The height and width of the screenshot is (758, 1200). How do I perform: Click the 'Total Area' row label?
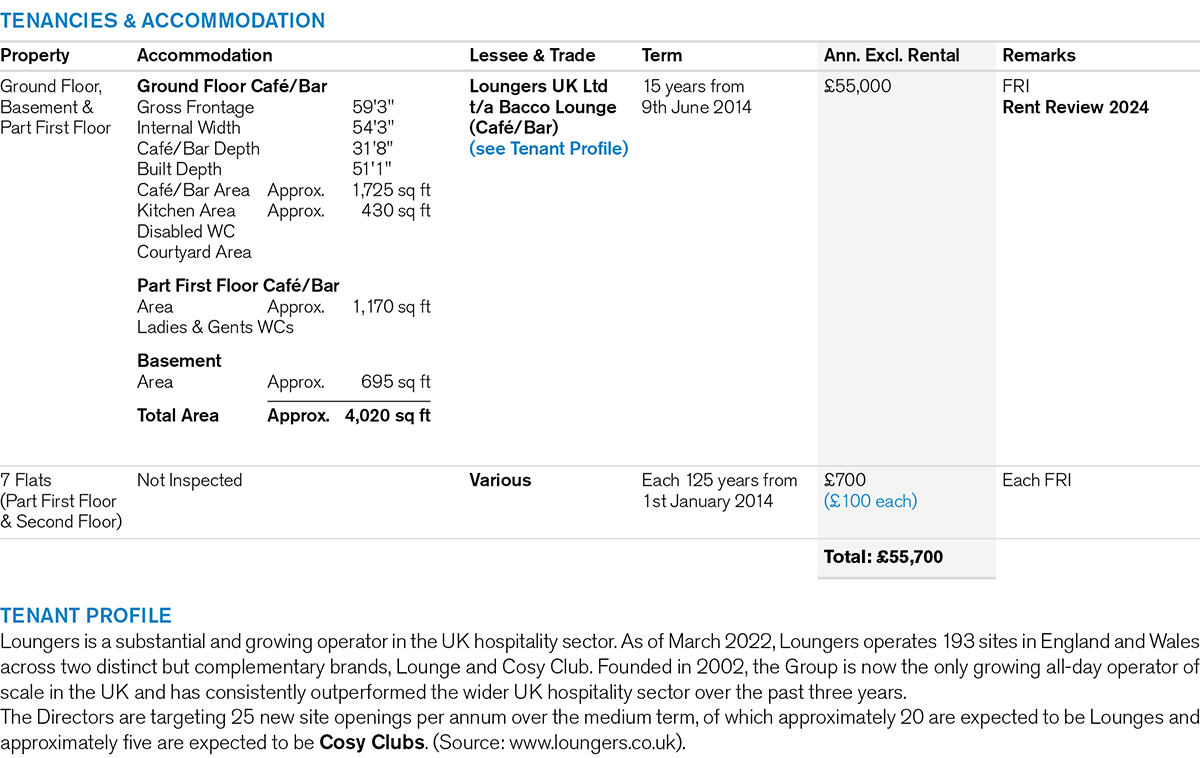coord(178,416)
